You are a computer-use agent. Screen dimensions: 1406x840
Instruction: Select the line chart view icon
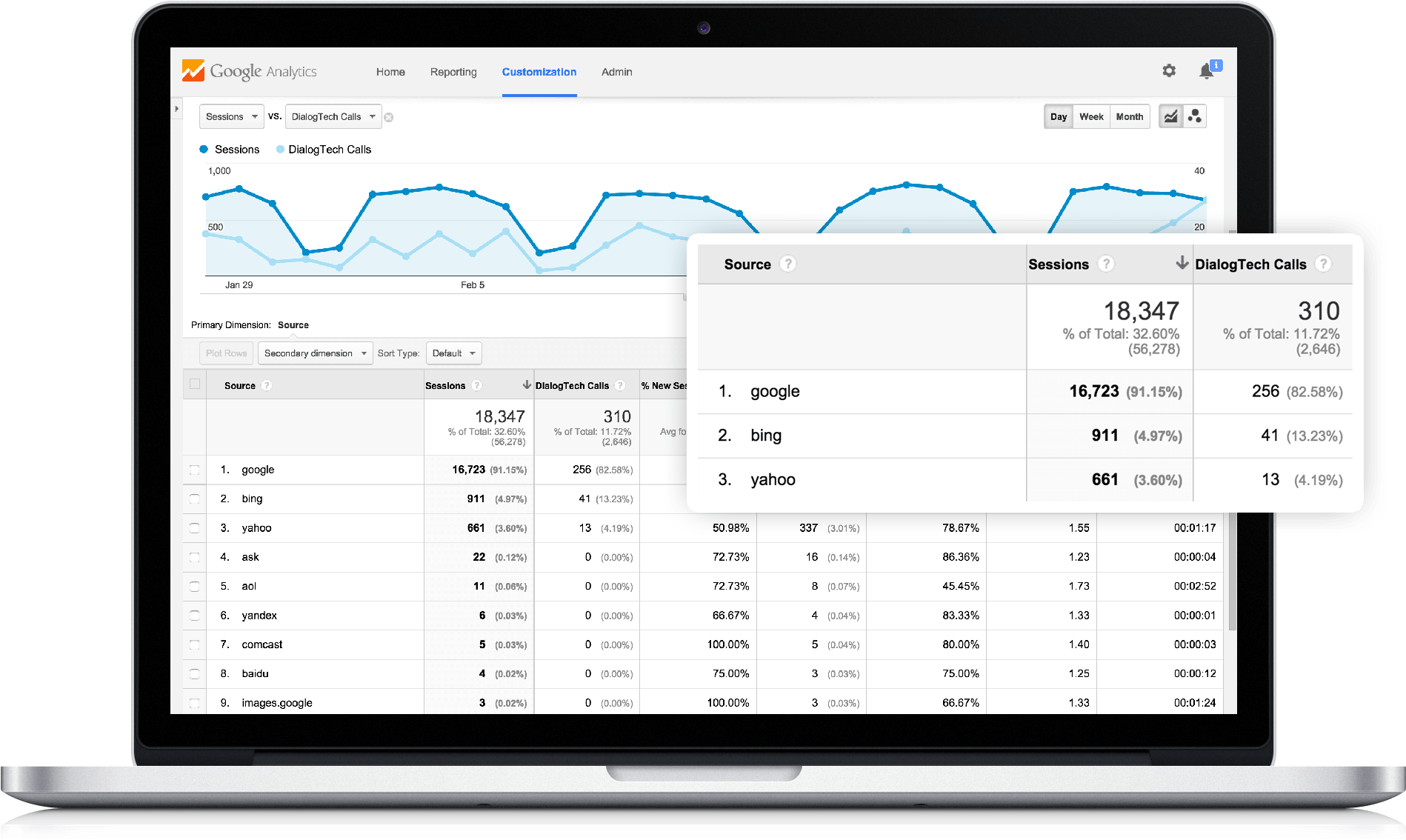[1170, 116]
